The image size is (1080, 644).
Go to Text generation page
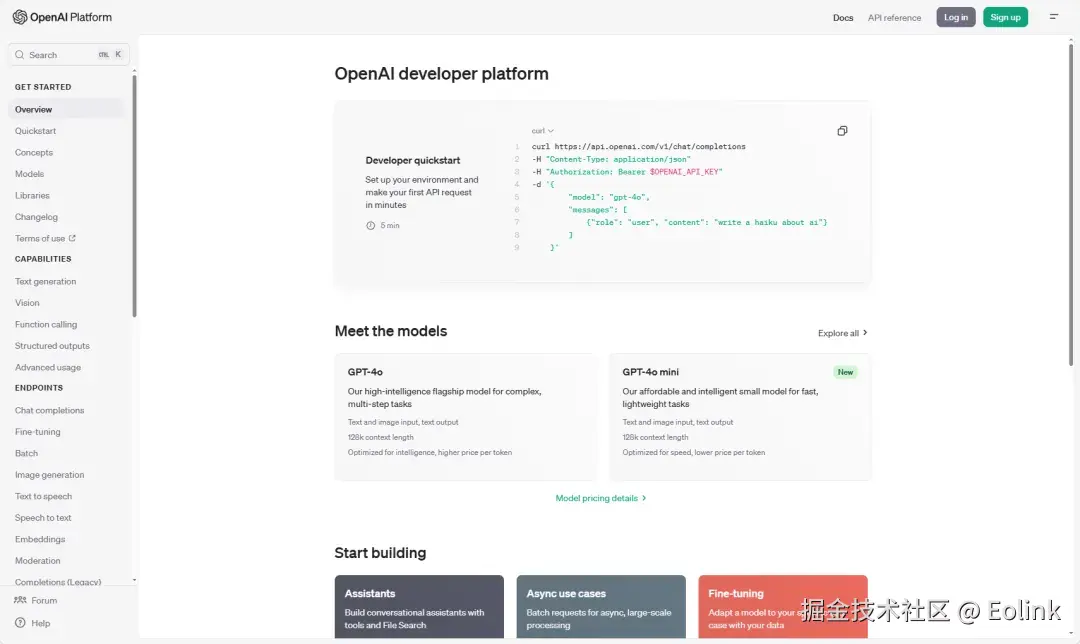tap(45, 281)
